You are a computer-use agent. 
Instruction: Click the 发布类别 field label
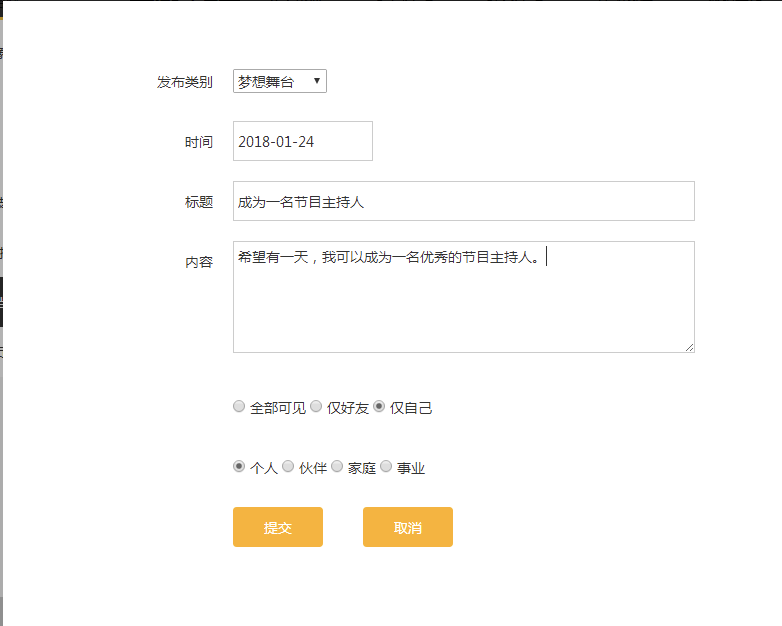point(184,82)
